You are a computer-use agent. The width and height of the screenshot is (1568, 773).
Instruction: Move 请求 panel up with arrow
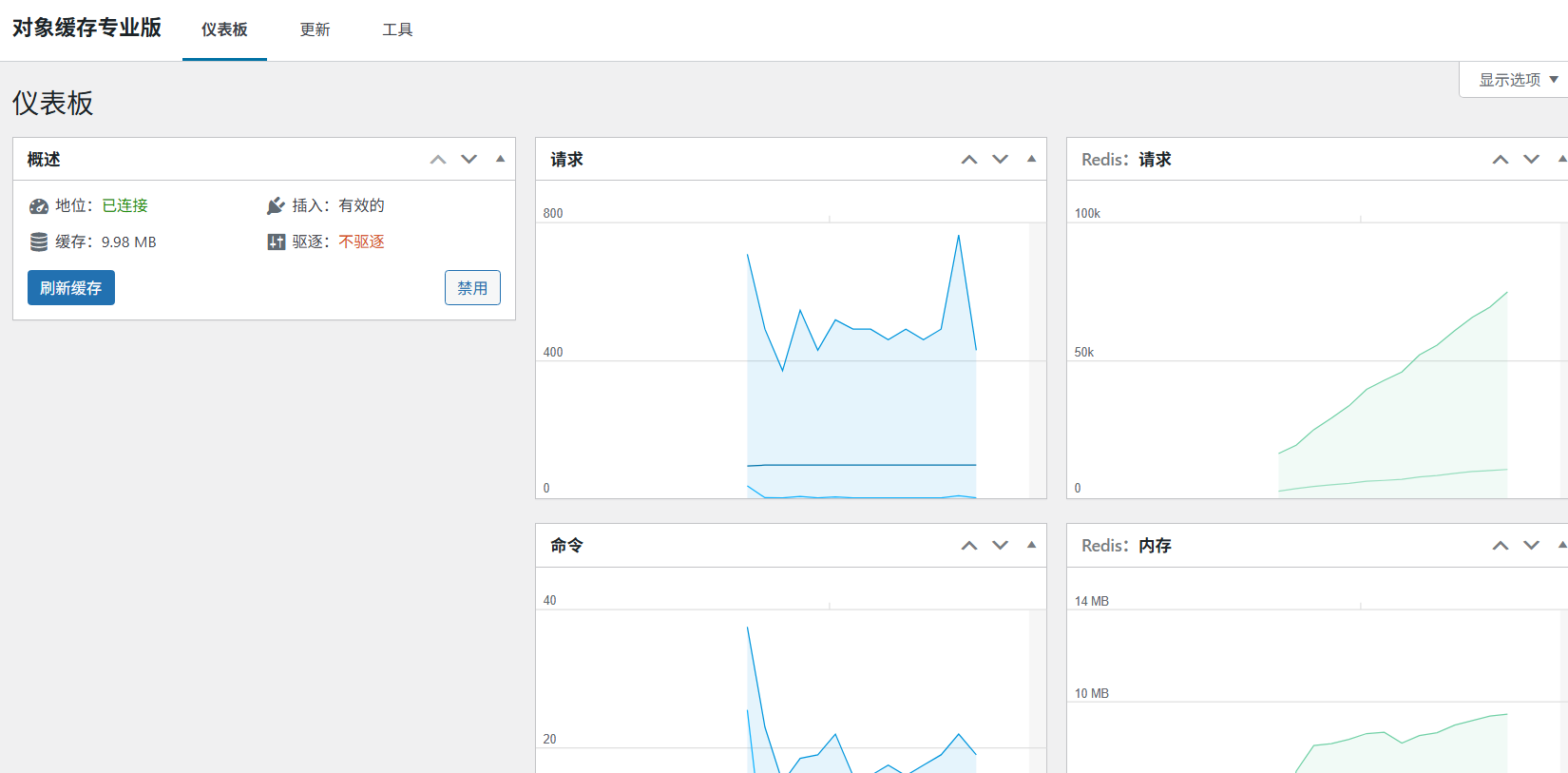[x=969, y=160]
